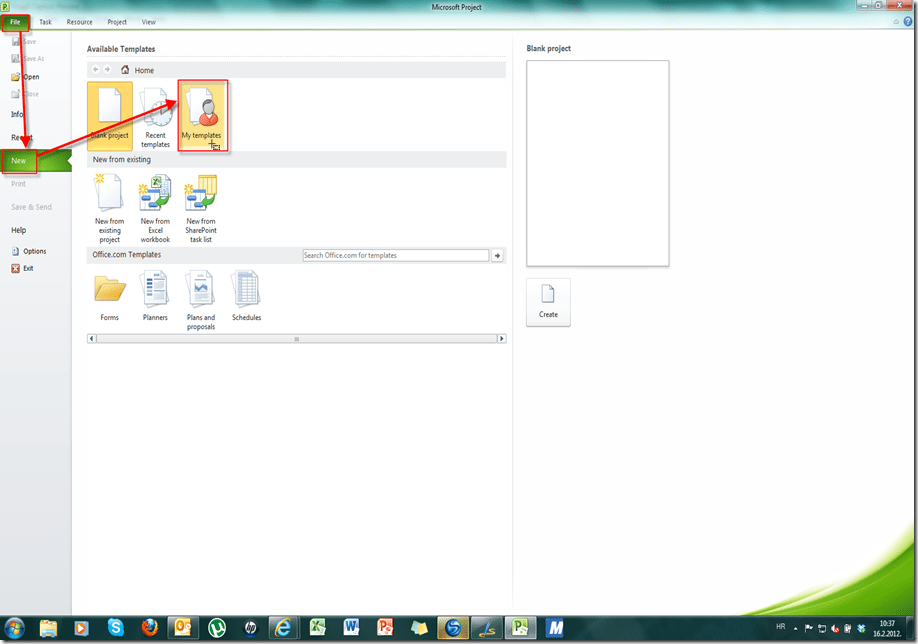Open the Forms template folder

coord(109,295)
